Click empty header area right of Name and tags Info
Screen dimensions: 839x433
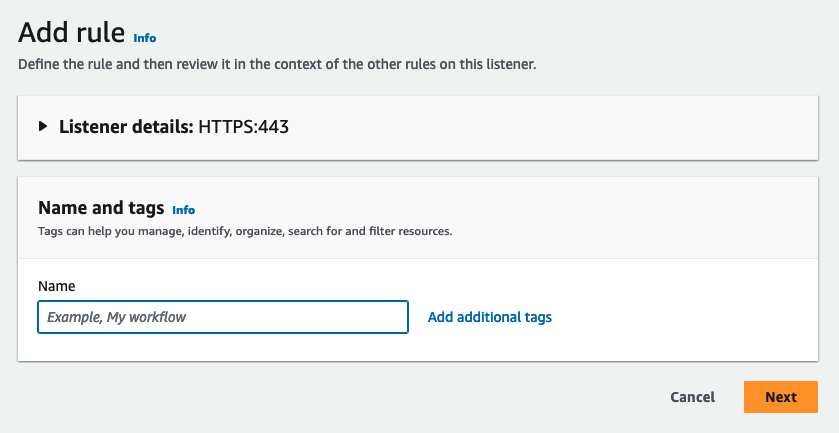500,209
